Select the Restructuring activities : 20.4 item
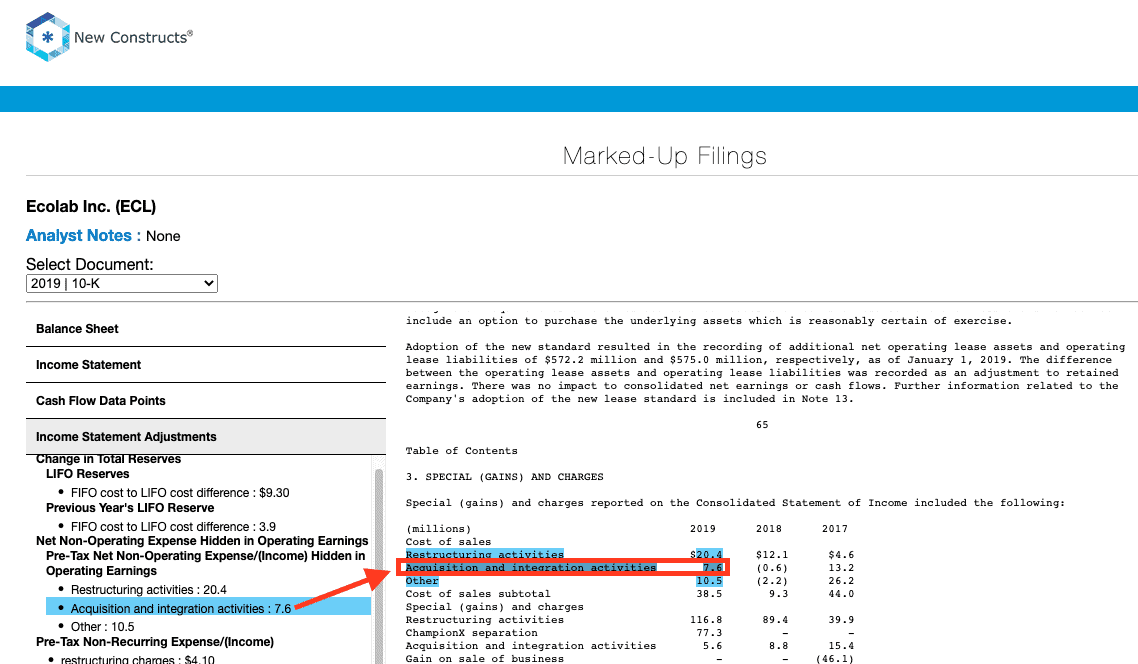Viewport: 1138px width, 664px height. (x=149, y=590)
